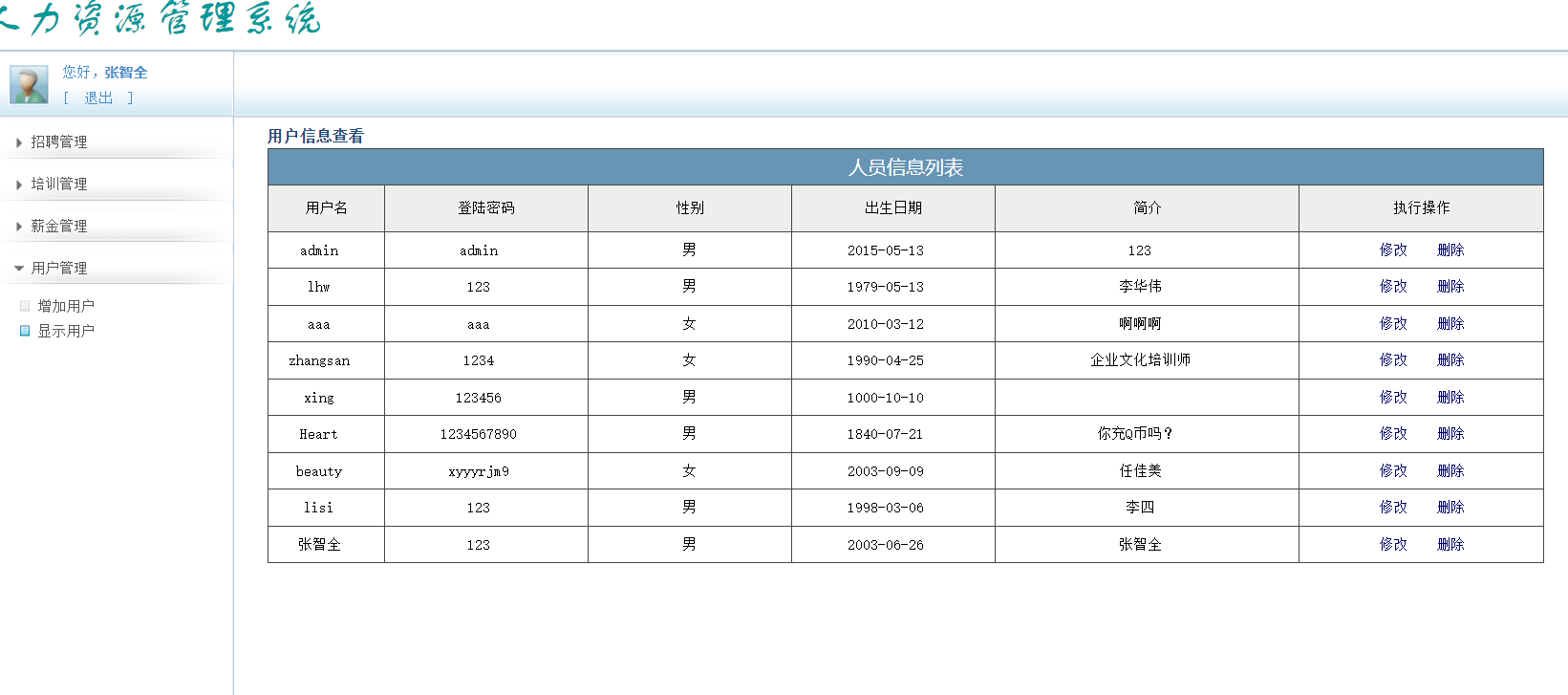Open the 显示用户 page
1568x695 pixels.
(66, 331)
